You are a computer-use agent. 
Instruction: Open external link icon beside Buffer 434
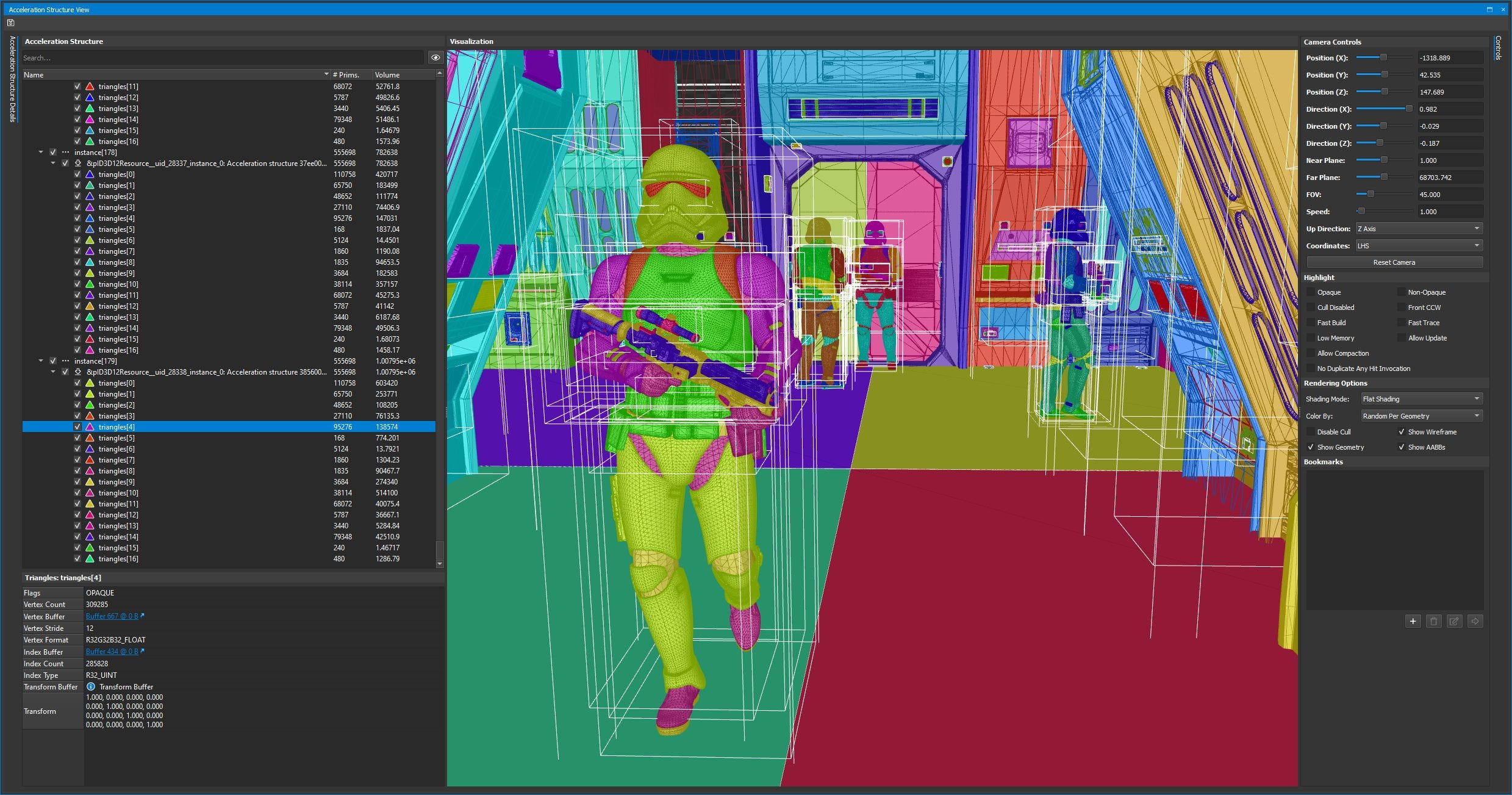[x=143, y=651]
